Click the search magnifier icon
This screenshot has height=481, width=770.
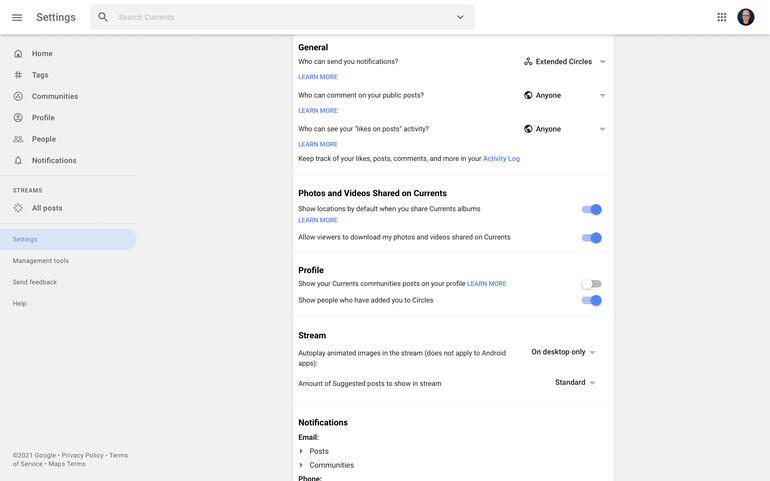tap(103, 17)
